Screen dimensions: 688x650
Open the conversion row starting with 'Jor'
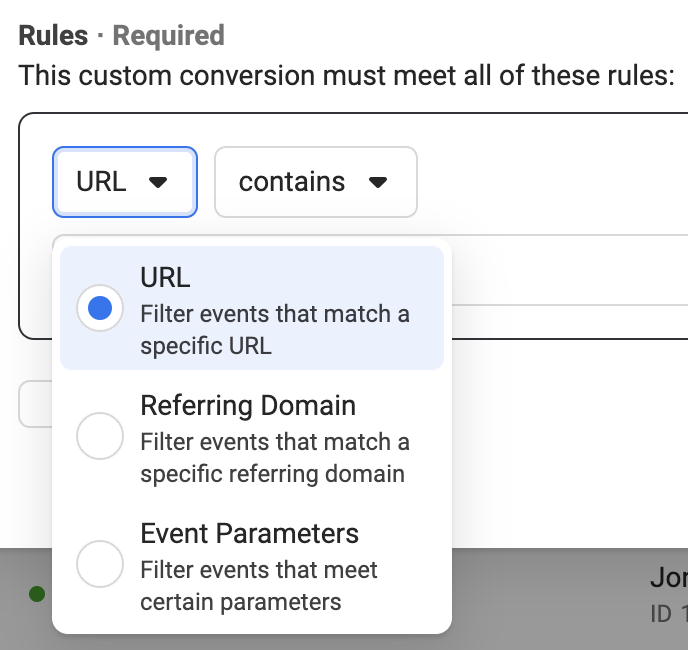click(x=669, y=578)
